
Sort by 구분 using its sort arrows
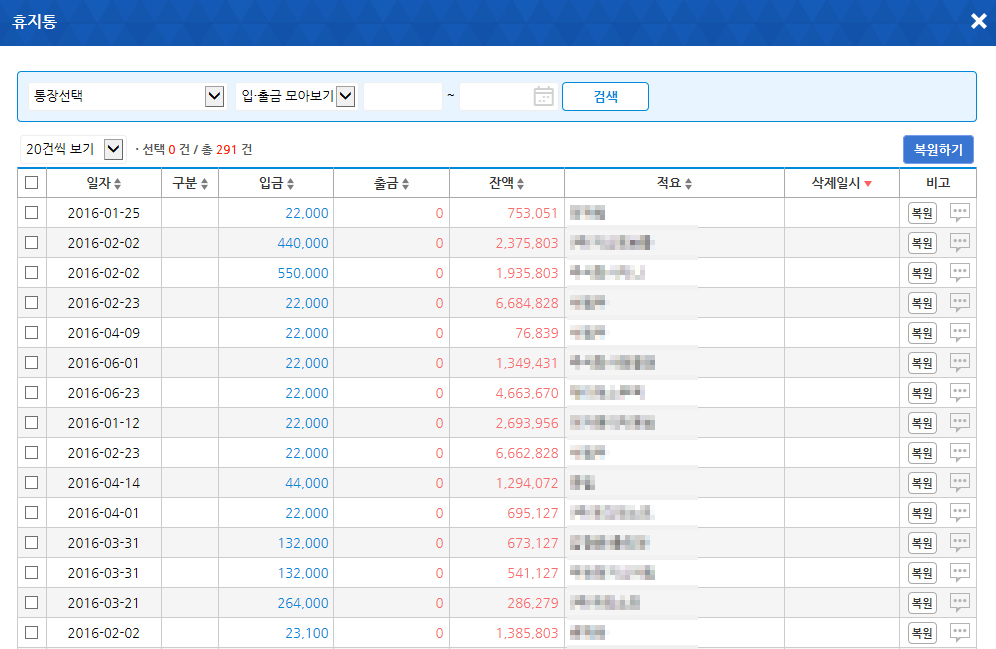click(x=205, y=184)
